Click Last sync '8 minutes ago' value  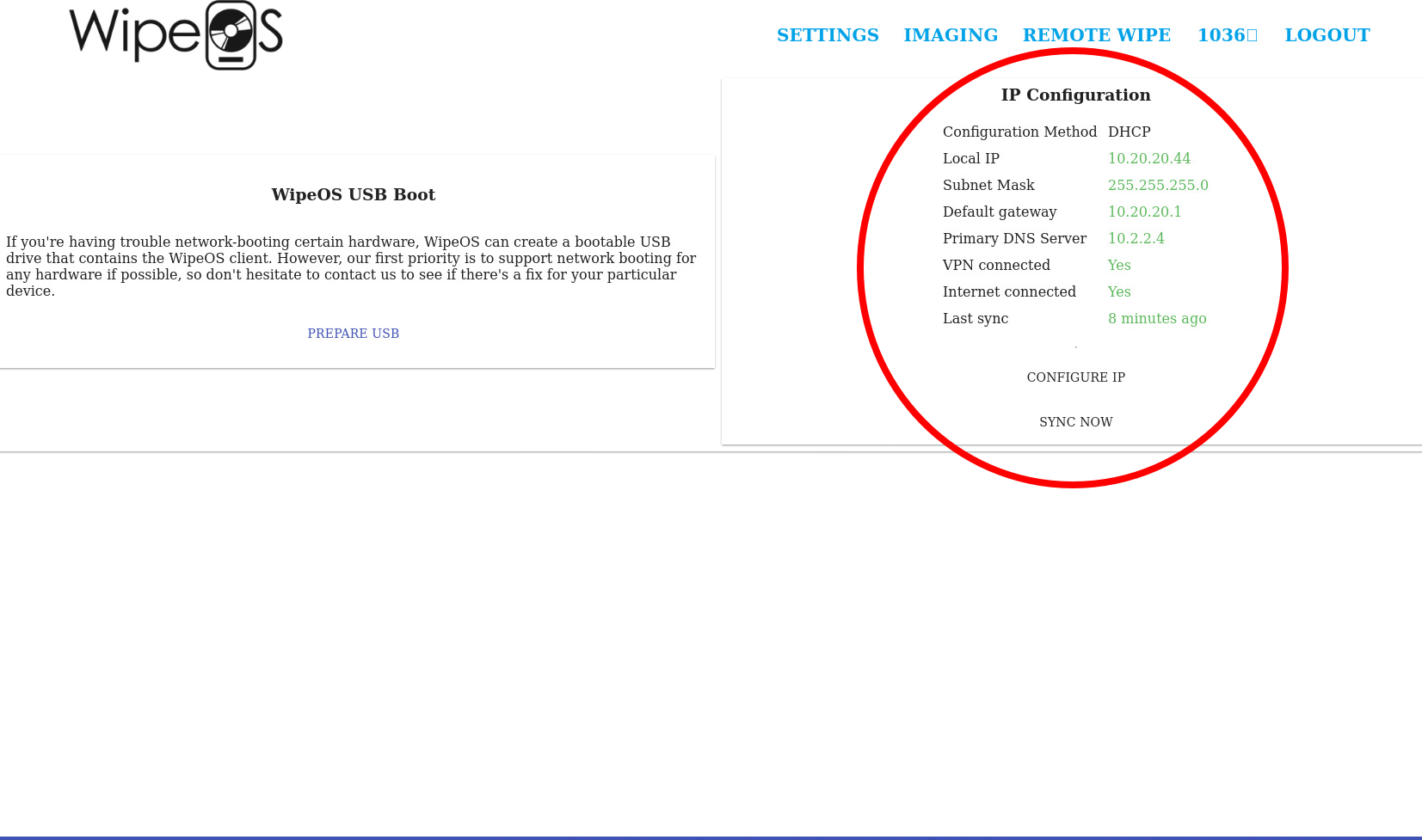tap(1157, 318)
